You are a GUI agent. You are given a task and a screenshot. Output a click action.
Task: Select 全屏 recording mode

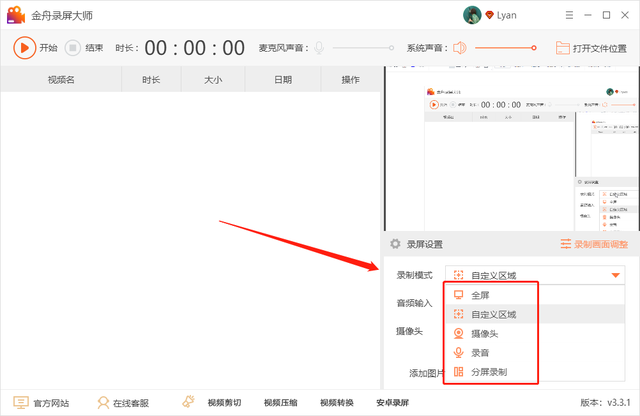535,295
